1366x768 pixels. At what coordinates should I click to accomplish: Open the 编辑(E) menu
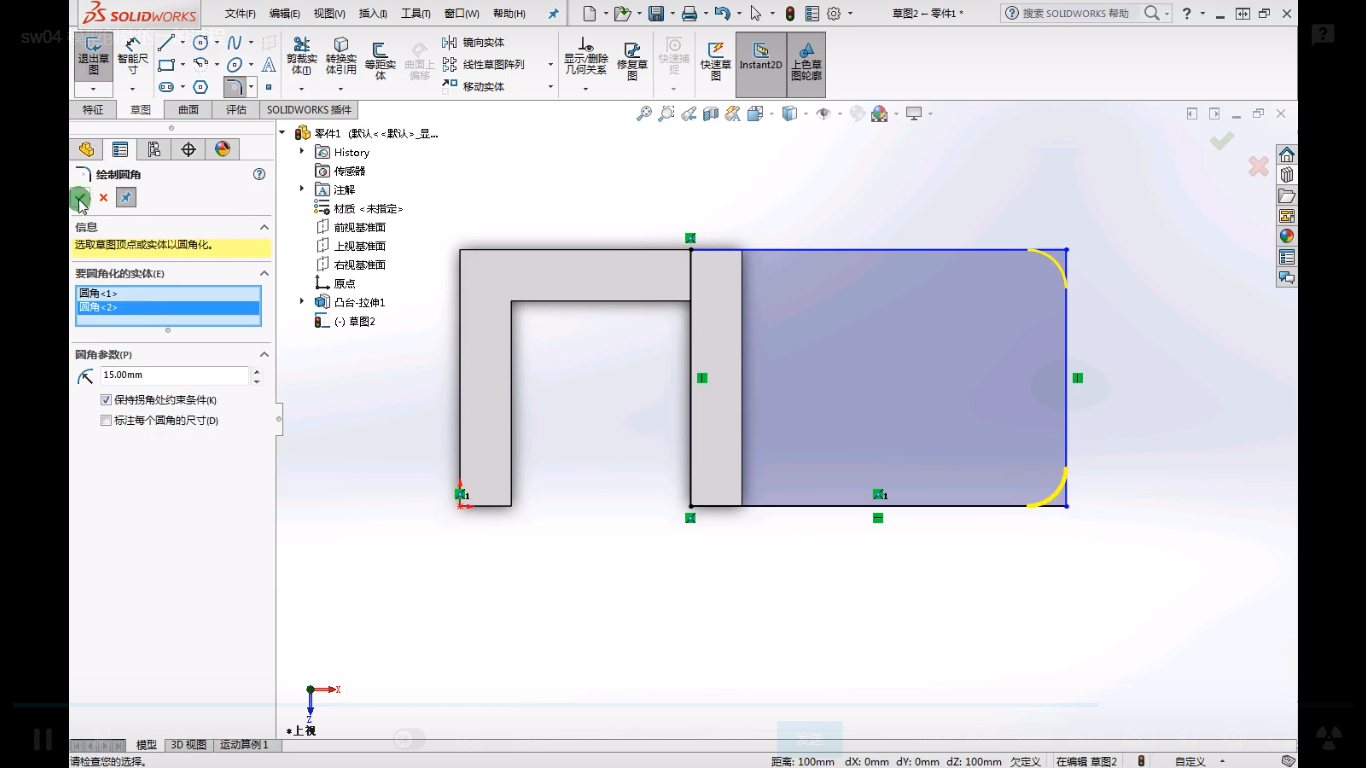point(284,14)
